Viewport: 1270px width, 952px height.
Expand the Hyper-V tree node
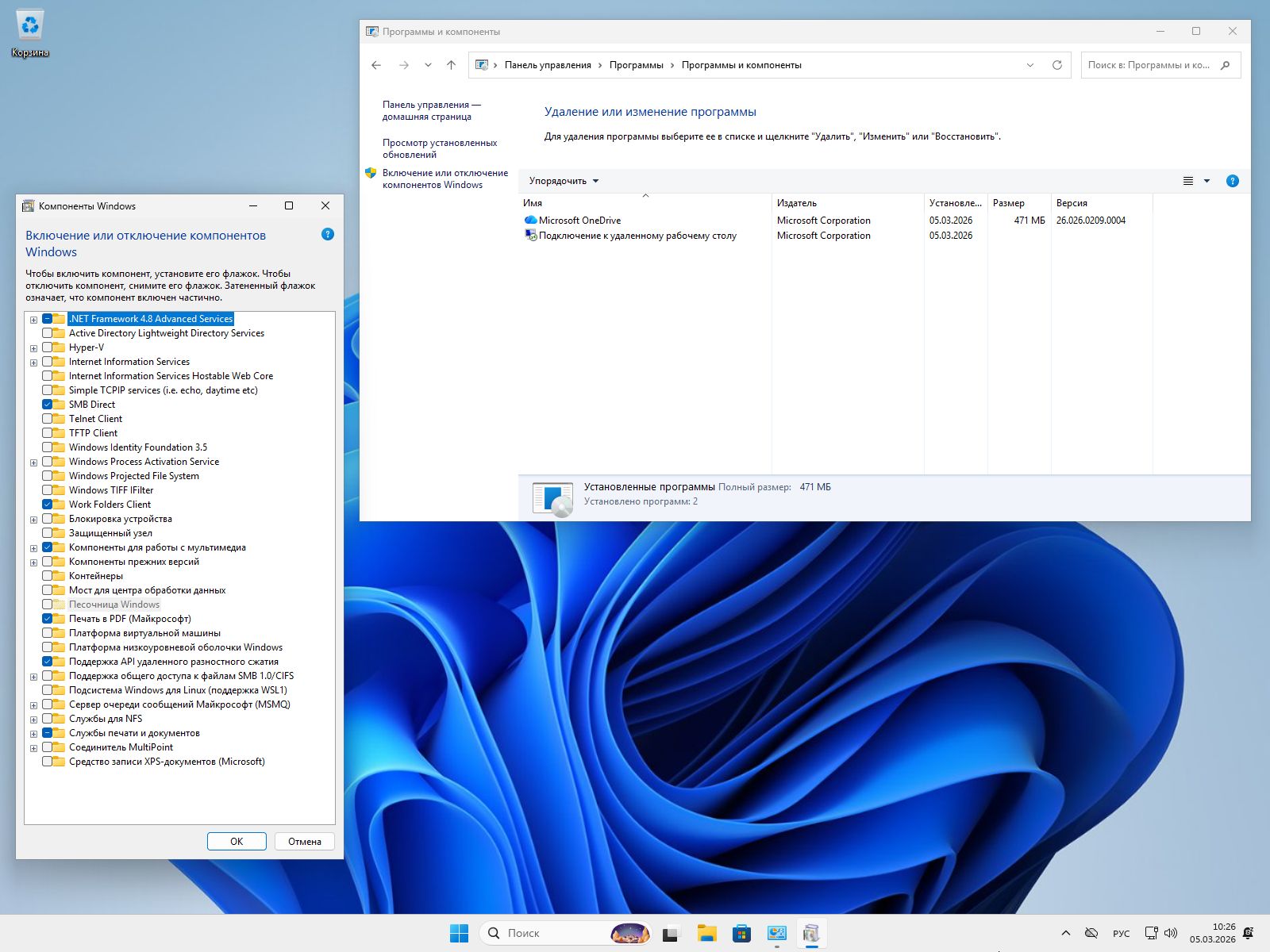coord(33,347)
